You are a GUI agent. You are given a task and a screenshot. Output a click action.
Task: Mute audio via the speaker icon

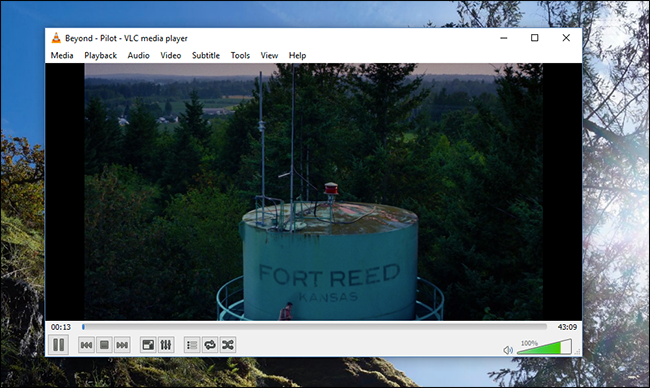(x=508, y=350)
